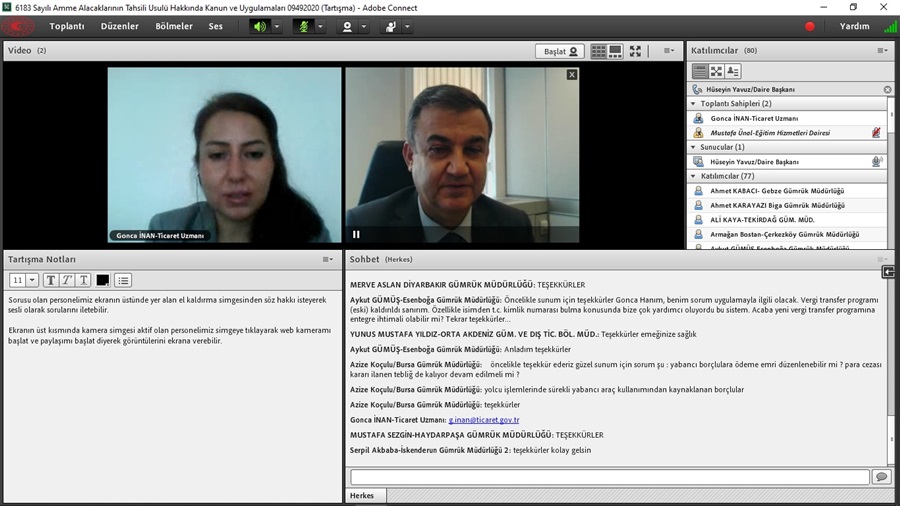The height and width of the screenshot is (506, 900).
Task: Select ALİ KAYA-TEKİRDAĞ GÜM. MÜD.
Action: 788,220
